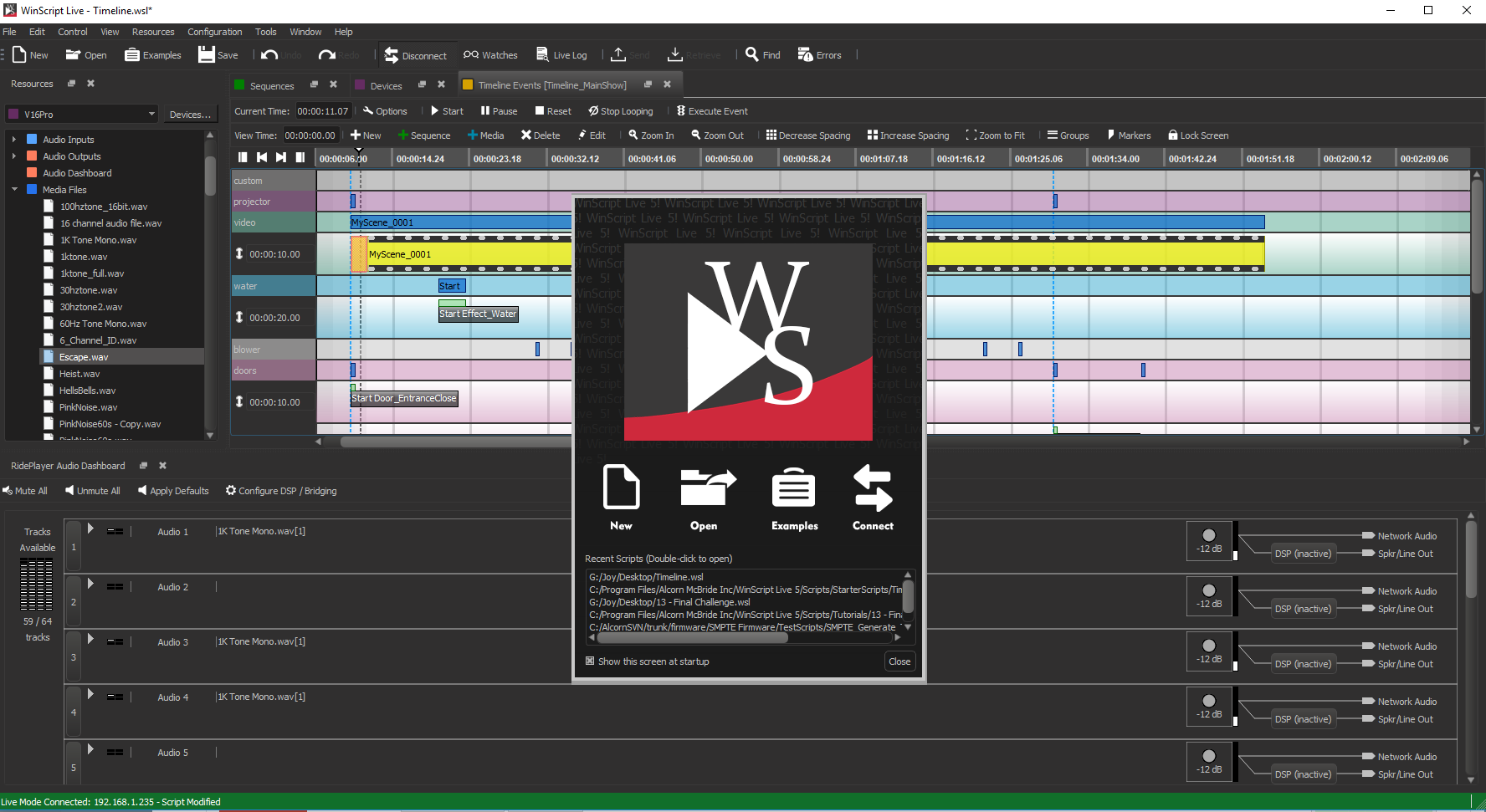Click Zoom to Fit
The height and width of the screenshot is (812, 1486).
(996, 135)
